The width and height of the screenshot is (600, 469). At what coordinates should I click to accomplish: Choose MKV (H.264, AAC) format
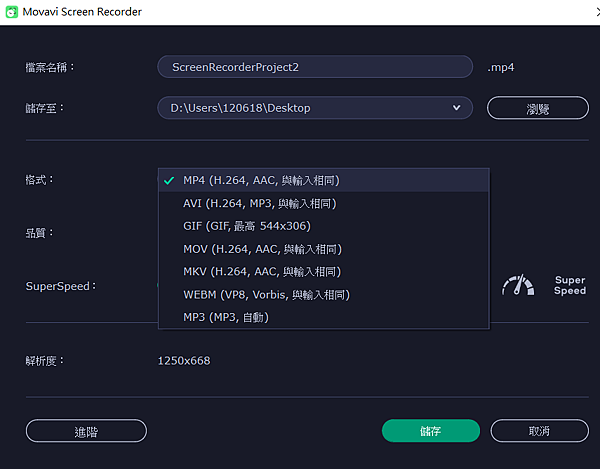click(324, 272)
